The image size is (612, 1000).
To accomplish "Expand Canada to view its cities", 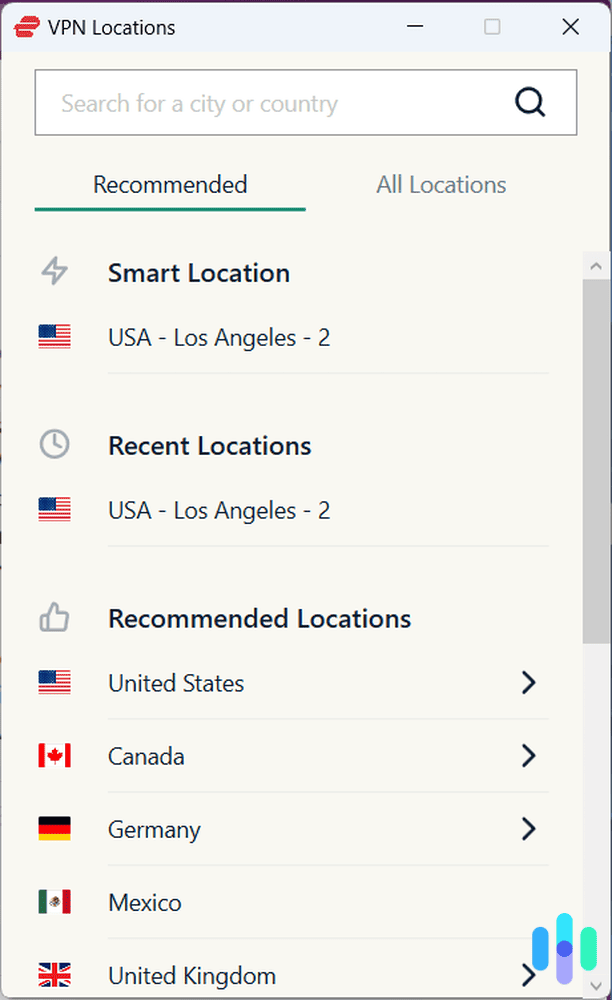I will 529,756.
